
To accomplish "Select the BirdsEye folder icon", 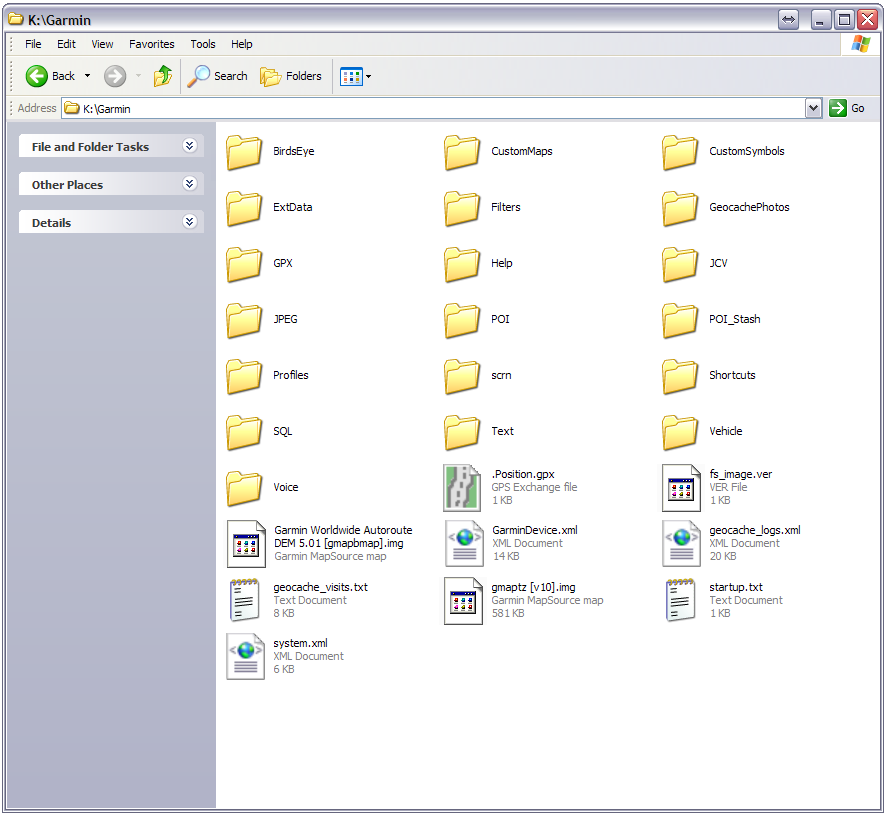I will pyautogui.click(x=244, y=152).
